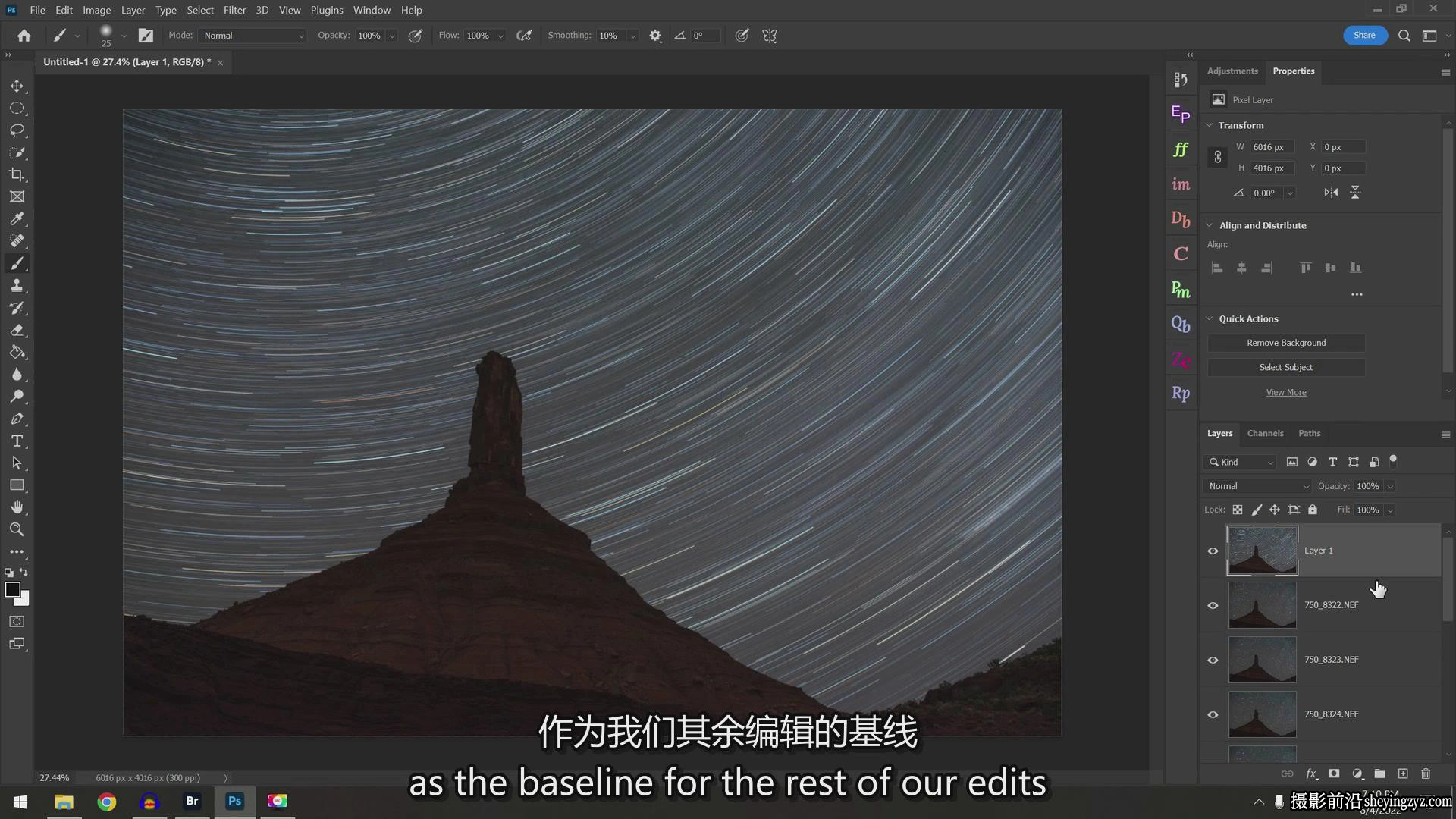
Task: Click the Share button
Action: click(x=1365, y=36)
